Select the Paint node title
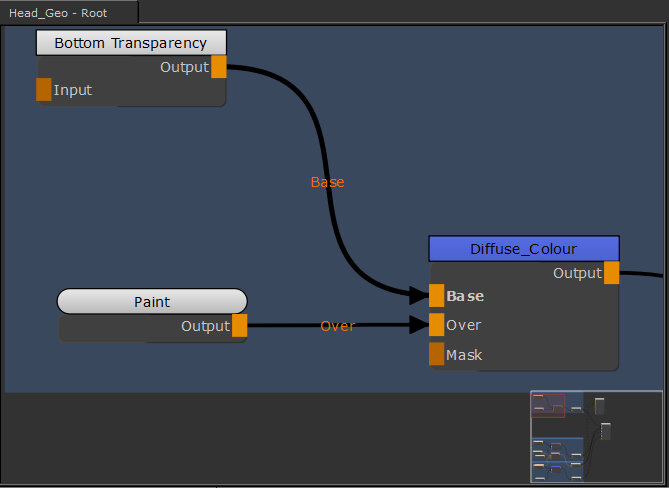 click(152, 301)
